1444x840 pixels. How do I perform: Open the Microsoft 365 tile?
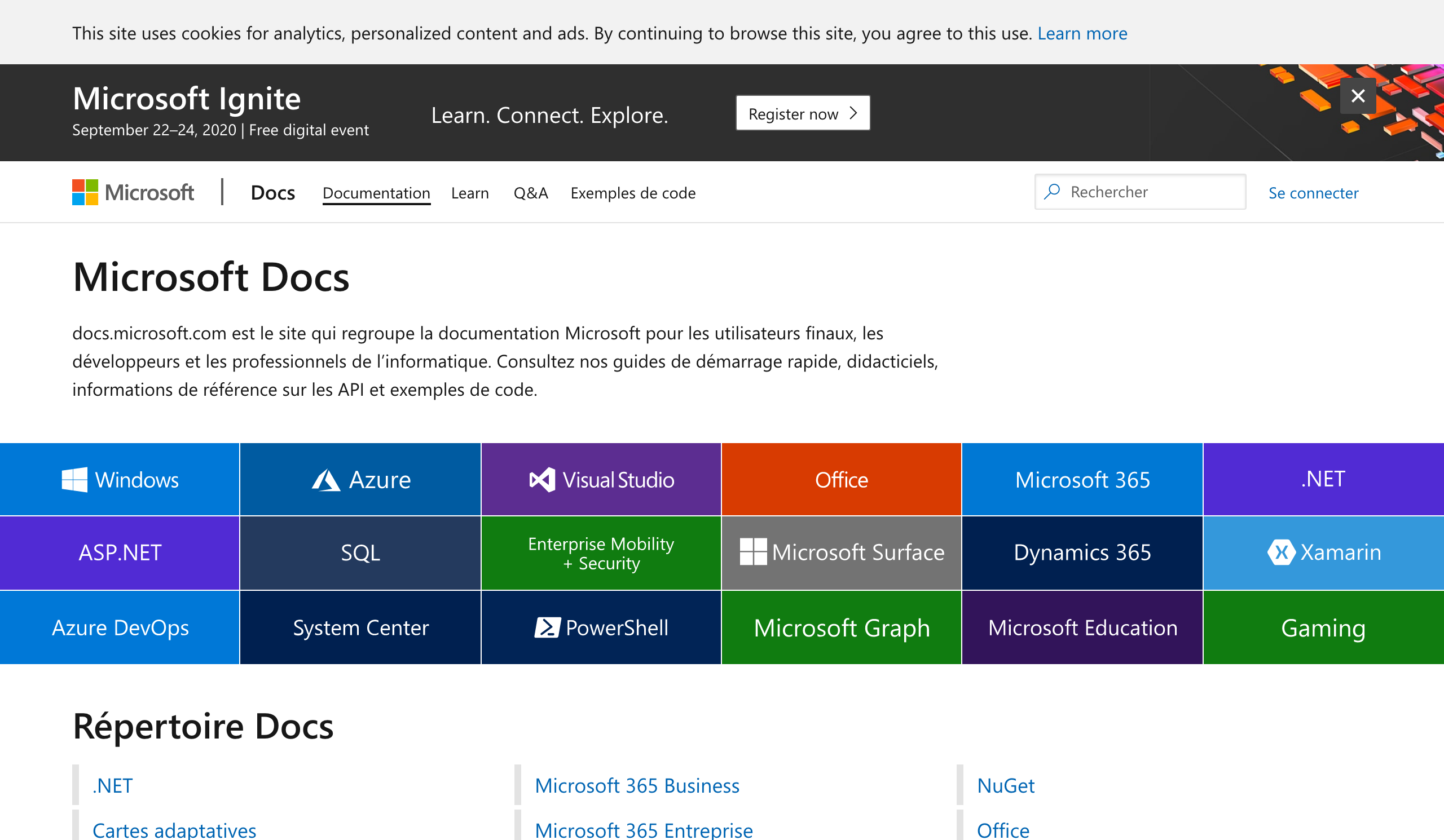[x=1082, y=480]
